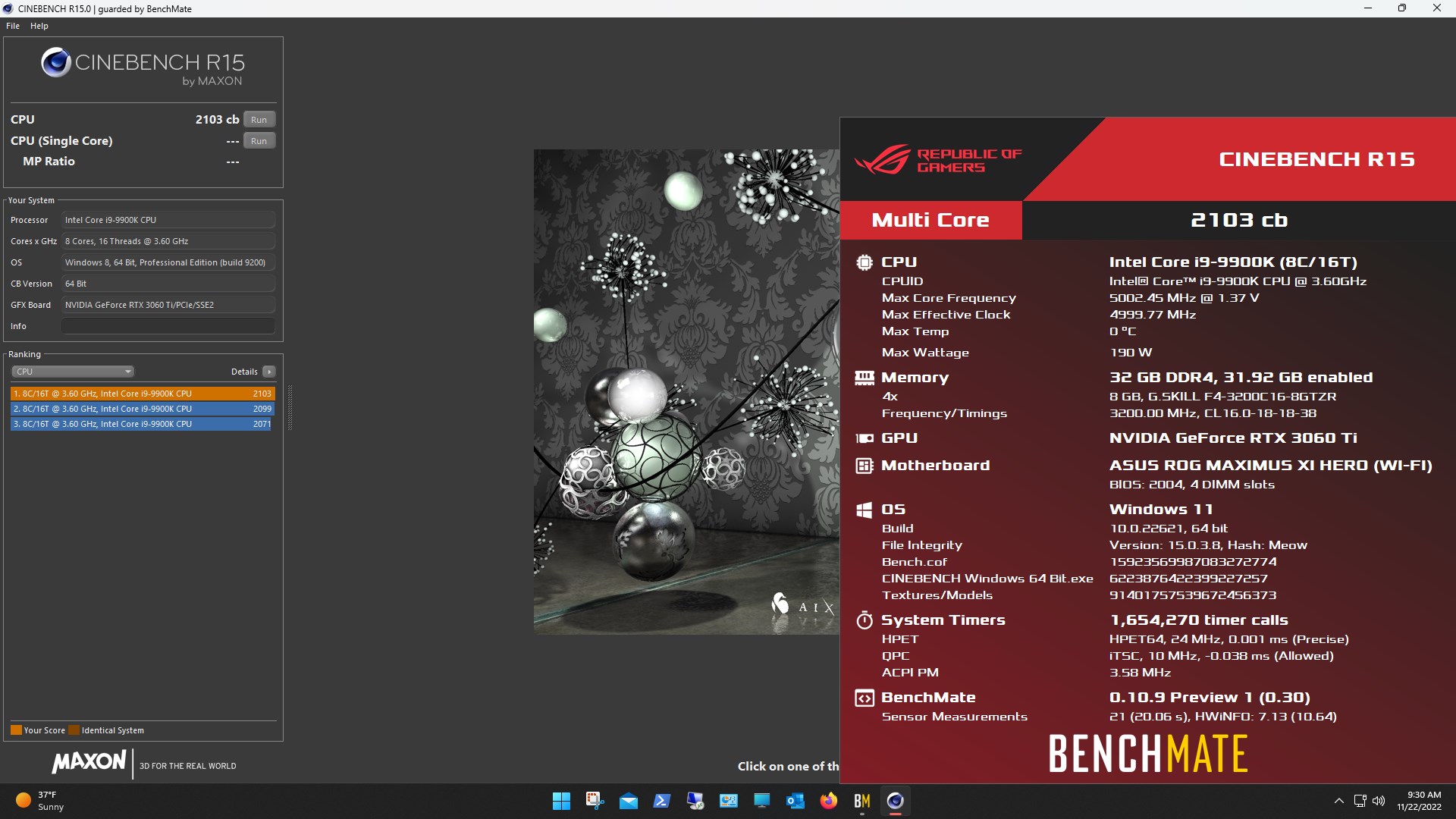Click the Memory module icon
Viewport: 1456px width, 819px height.
pos(864,378)
